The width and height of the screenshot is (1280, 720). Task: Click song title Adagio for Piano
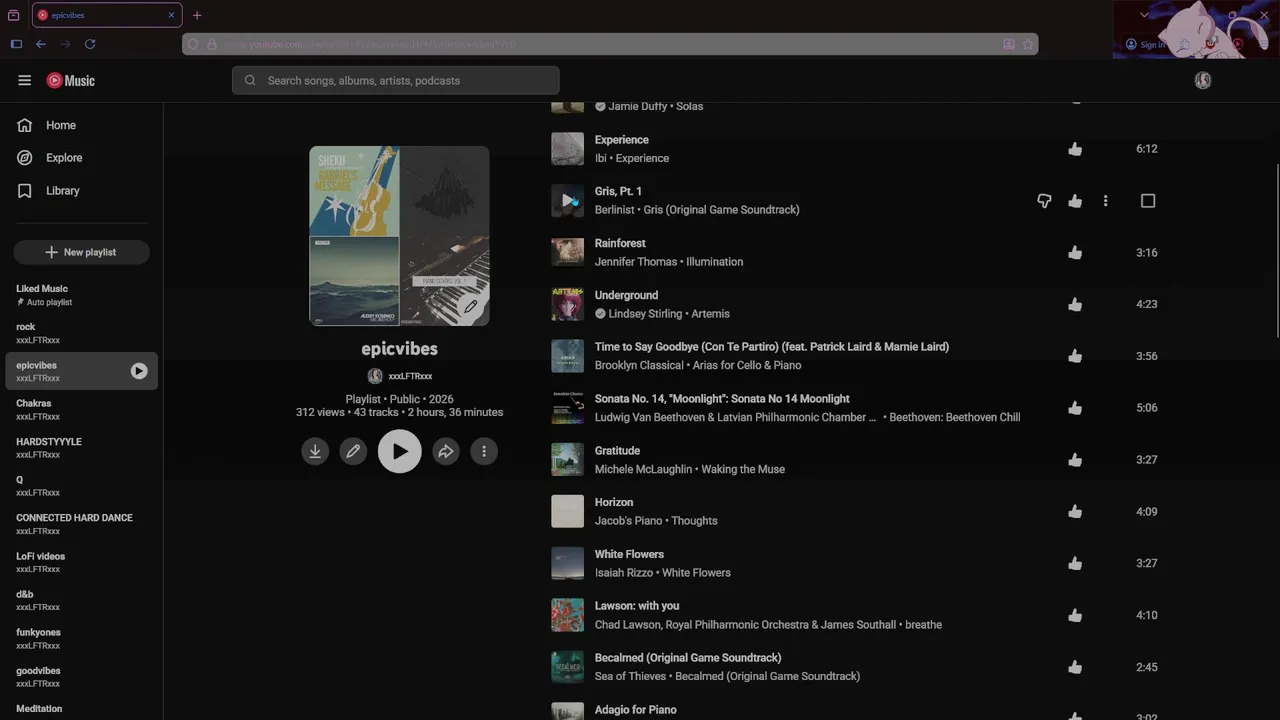(x=635, y=710)
